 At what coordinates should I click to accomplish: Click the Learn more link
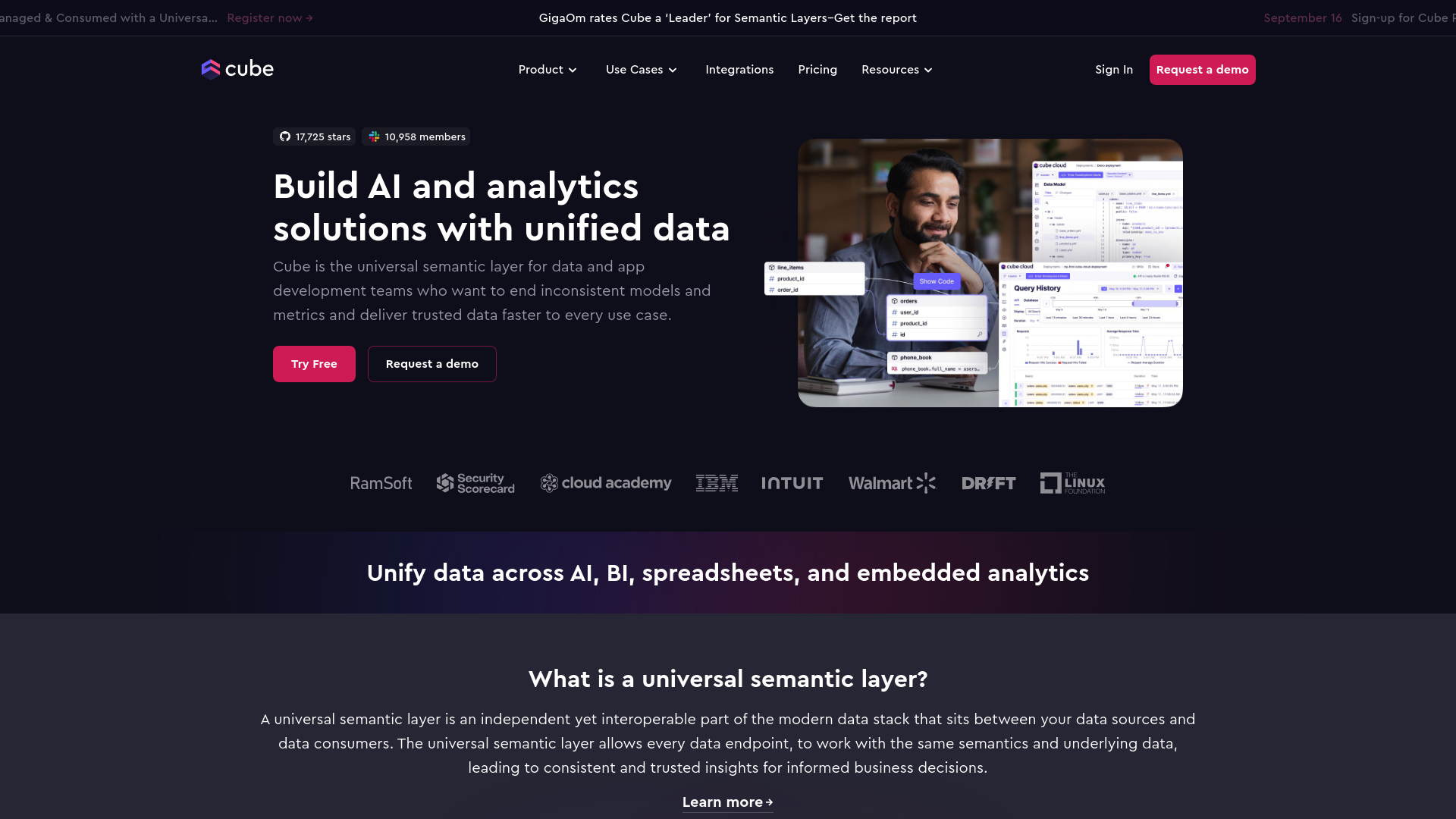click(x=728, y=802)
